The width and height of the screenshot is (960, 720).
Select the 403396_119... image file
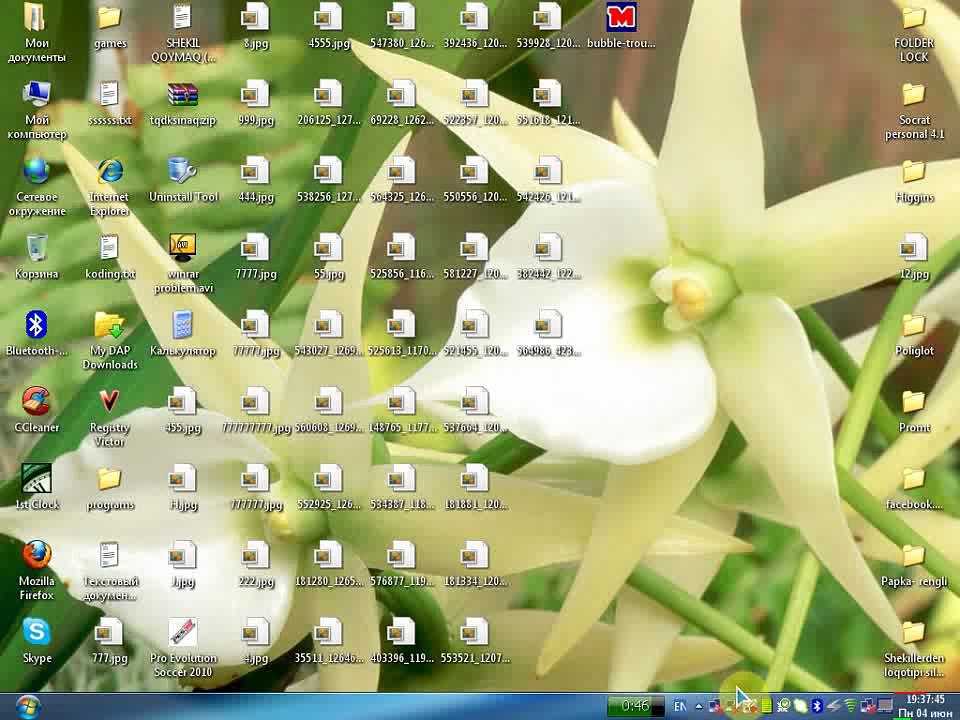coord(402,632)
